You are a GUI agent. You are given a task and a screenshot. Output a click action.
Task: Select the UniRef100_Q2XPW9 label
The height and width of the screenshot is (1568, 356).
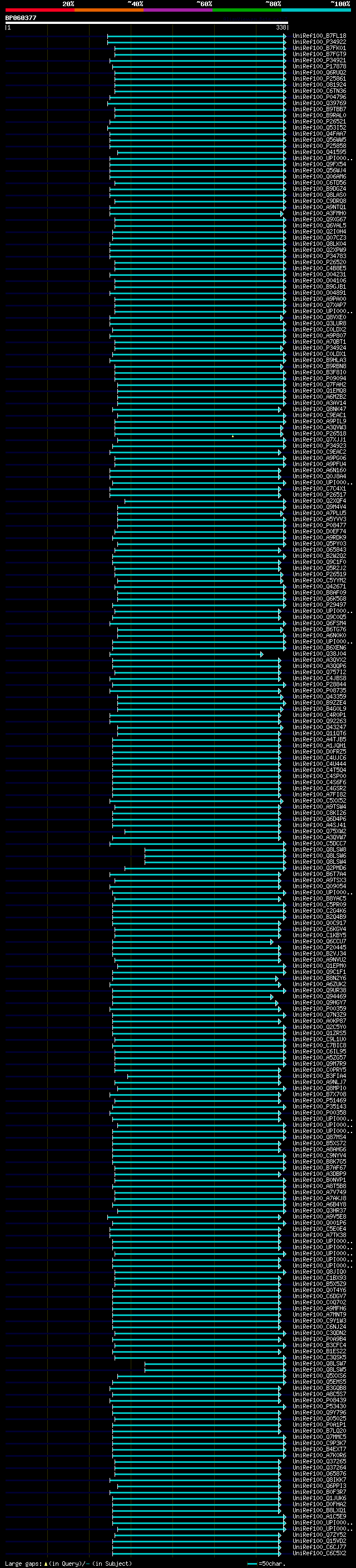pyautogui.click(x=319, y=250)
